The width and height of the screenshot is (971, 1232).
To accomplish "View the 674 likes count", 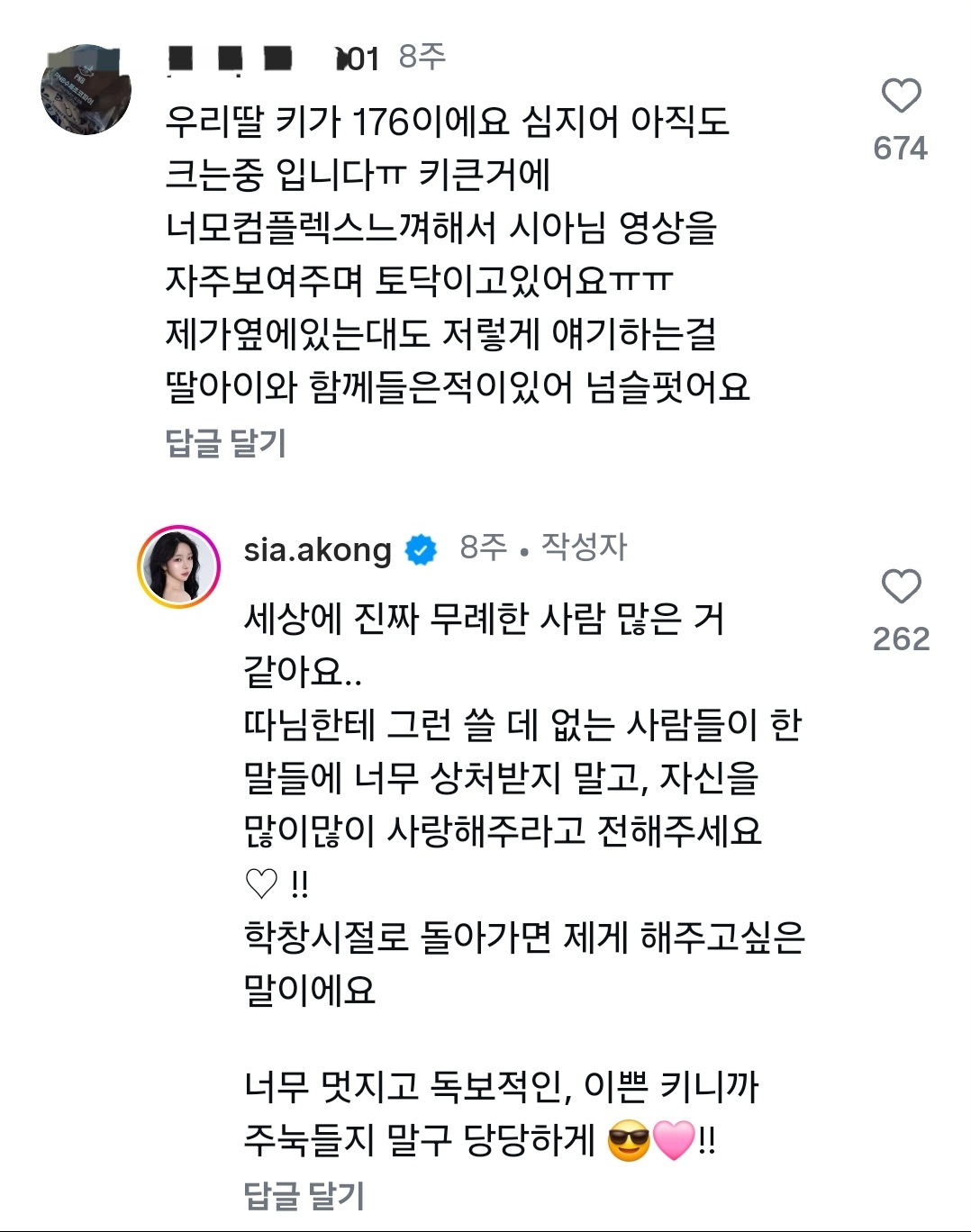I will coord(900,149).
